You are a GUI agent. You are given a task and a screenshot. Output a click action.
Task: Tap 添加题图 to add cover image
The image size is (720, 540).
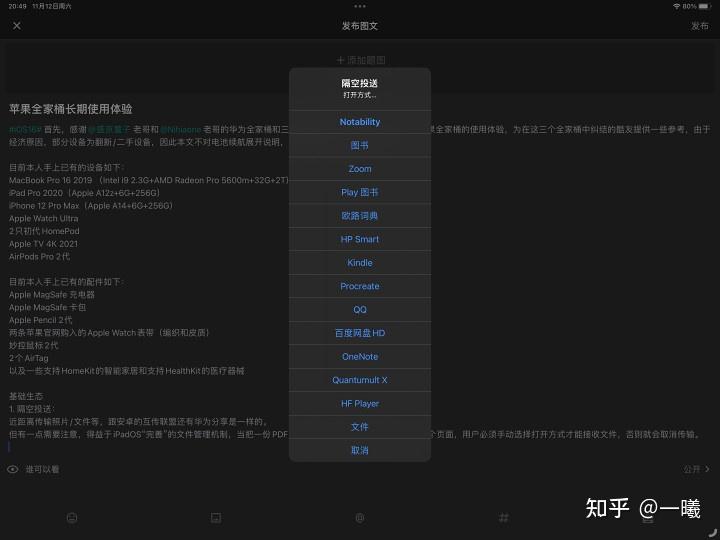[x=361, y=60]
